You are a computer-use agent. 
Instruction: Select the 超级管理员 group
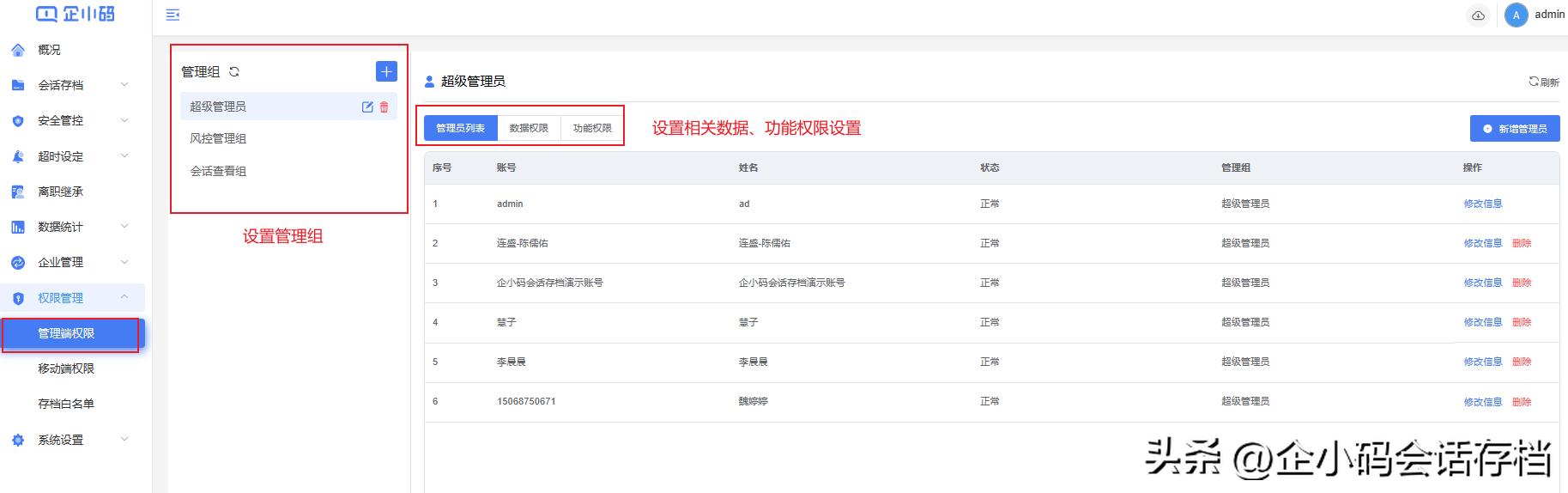[x=288, y=107]
